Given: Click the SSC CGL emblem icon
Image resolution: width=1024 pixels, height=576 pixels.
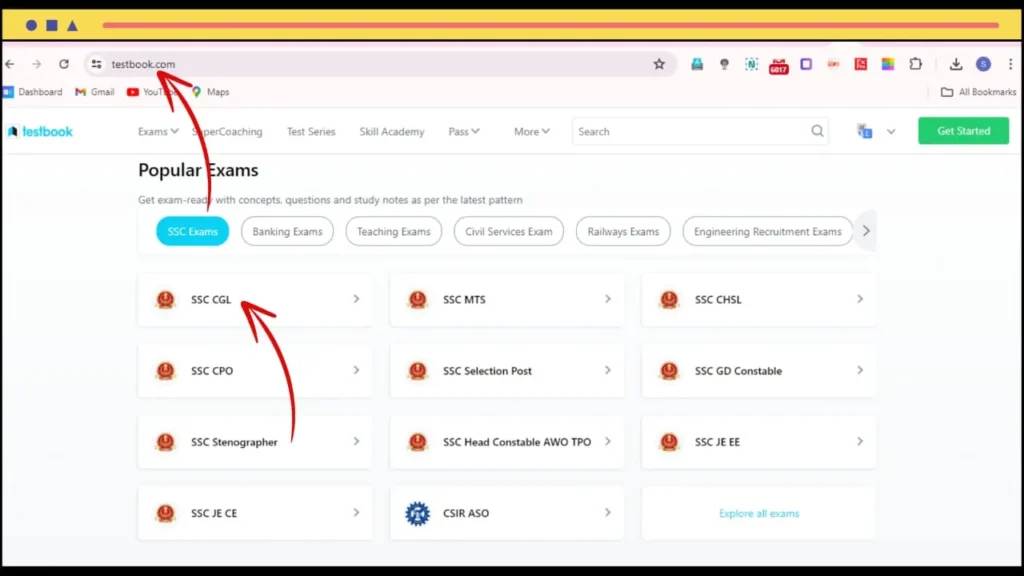Looking at the screenshot, I should click(165, 299).
